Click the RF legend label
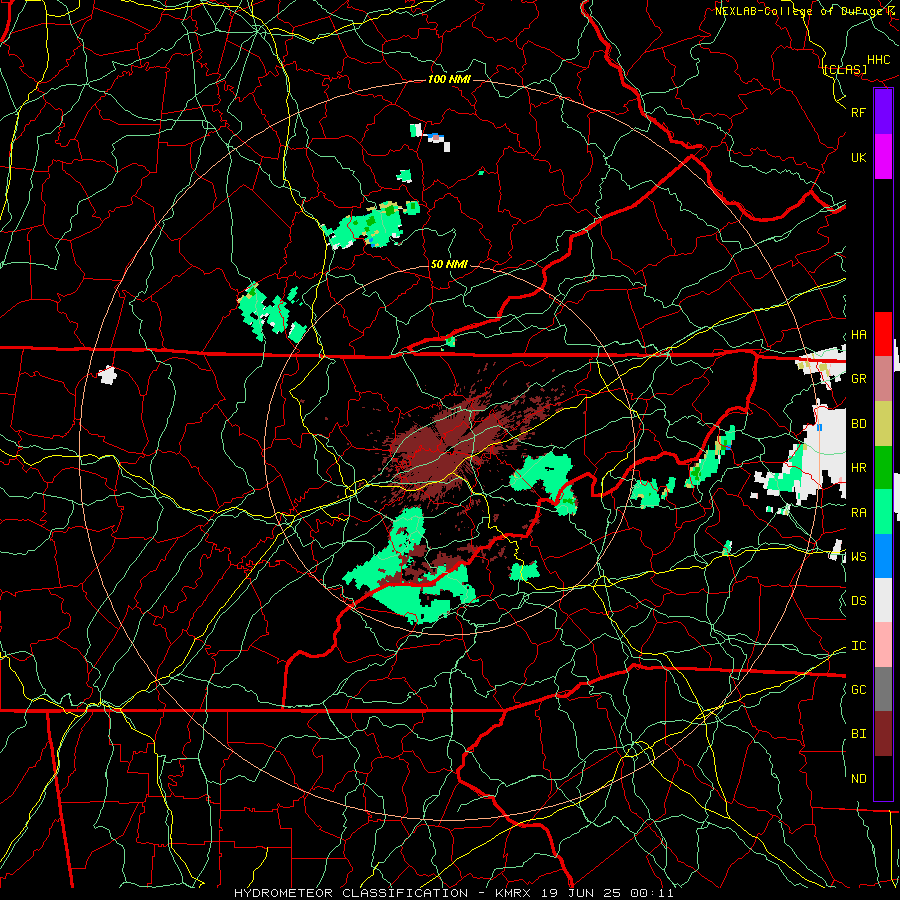The image size is (900, 900). coord(858,112)
